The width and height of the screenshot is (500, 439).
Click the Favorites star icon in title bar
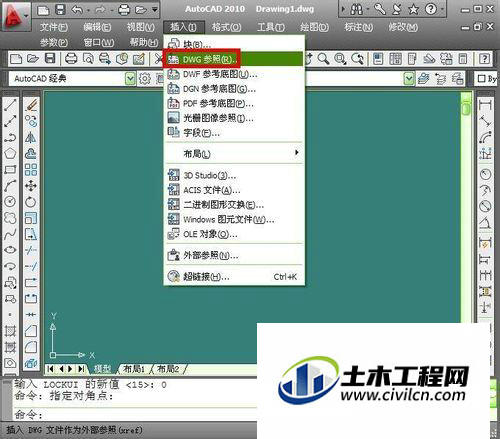414,9
